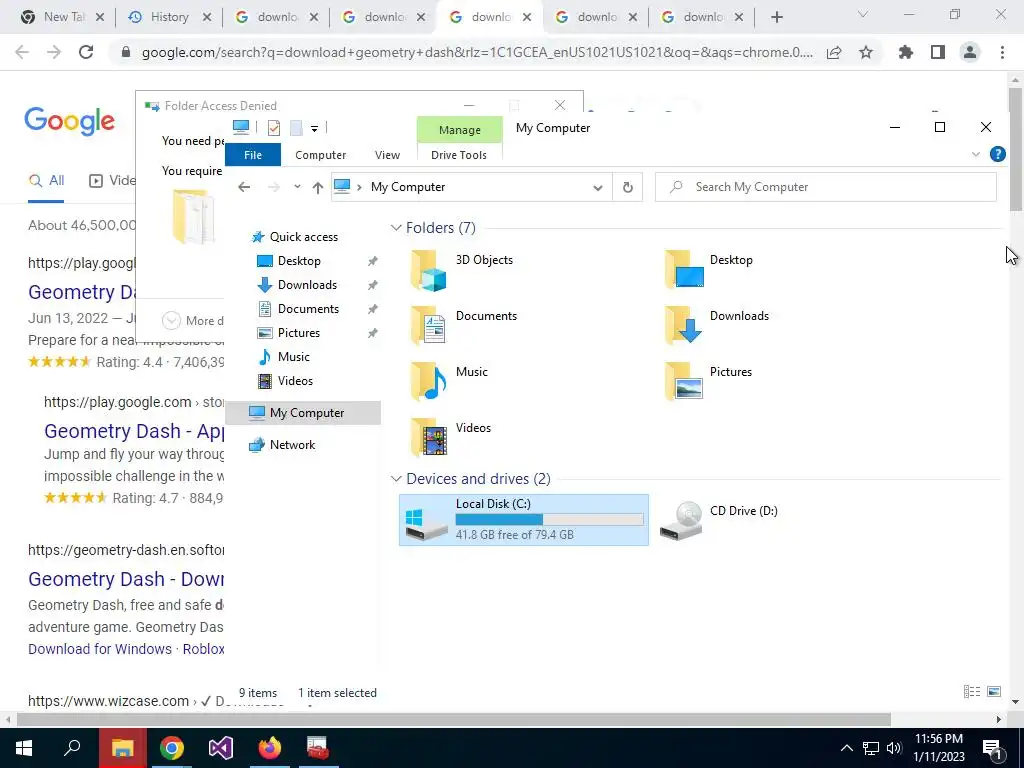Click the Explorer Back arrow
The width and height of the screenshot is (1024, 768).
pos(244,187)
